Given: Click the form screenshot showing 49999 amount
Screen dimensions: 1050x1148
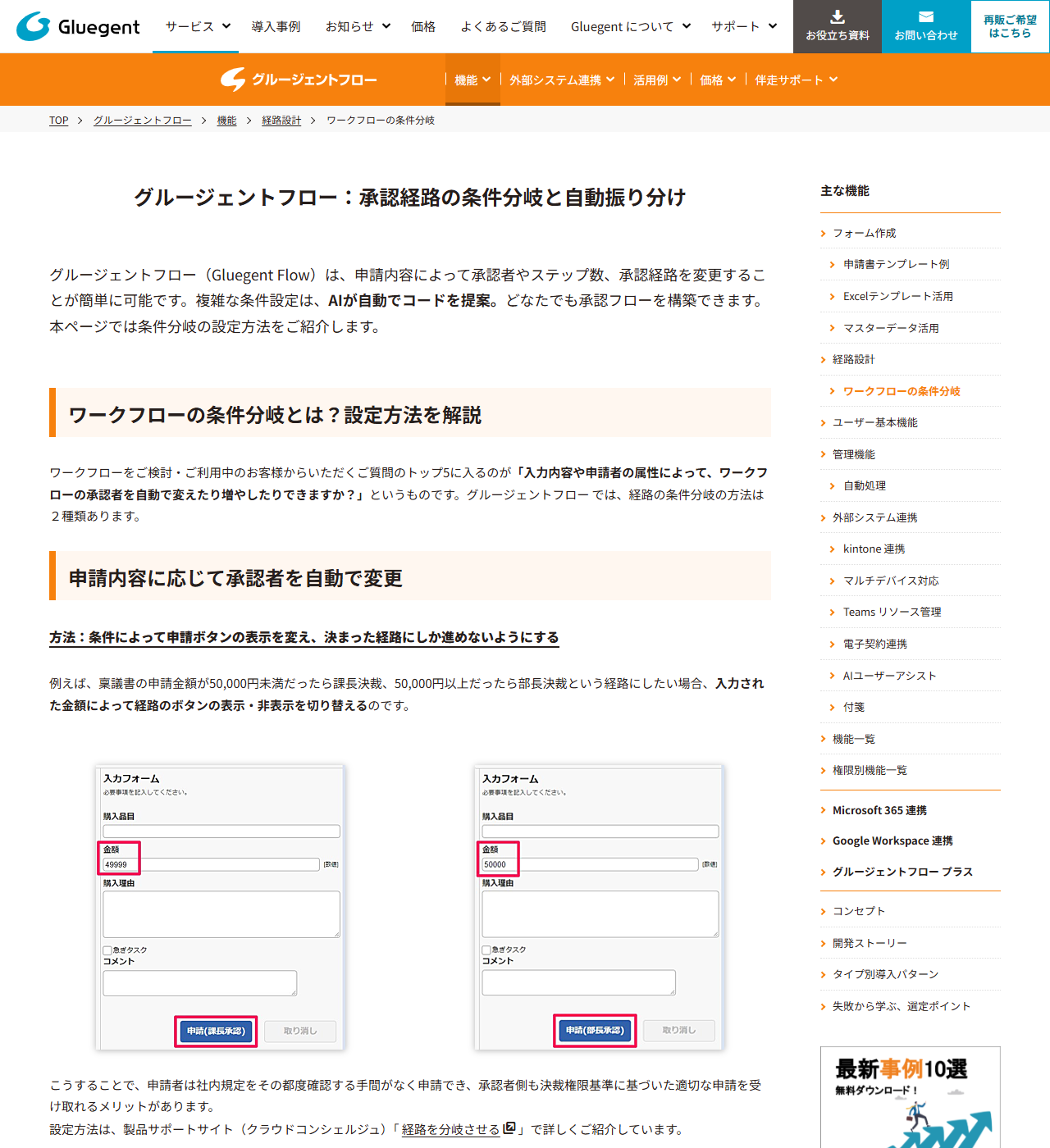Looking at the screenshot, I should [220, 908].
